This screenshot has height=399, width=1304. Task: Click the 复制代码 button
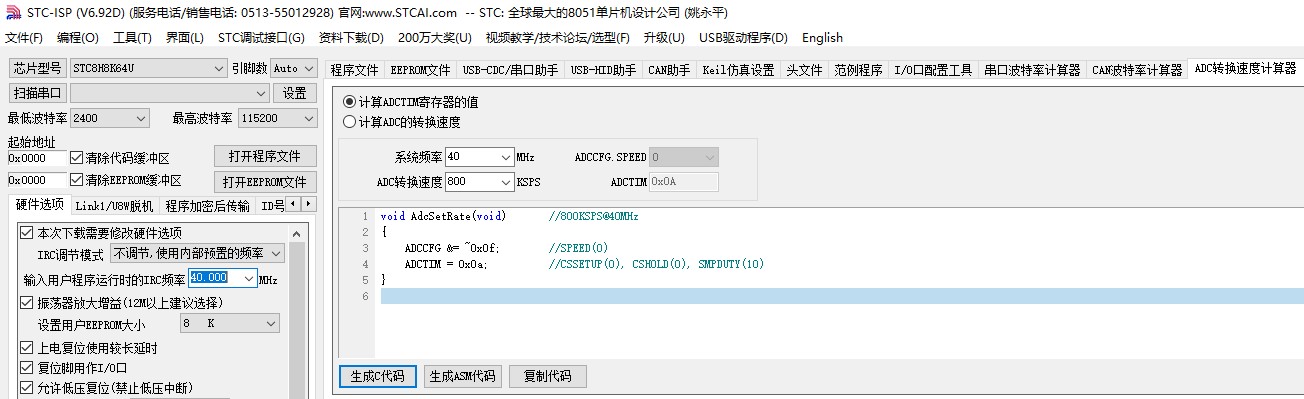click(x=547, y=376)
